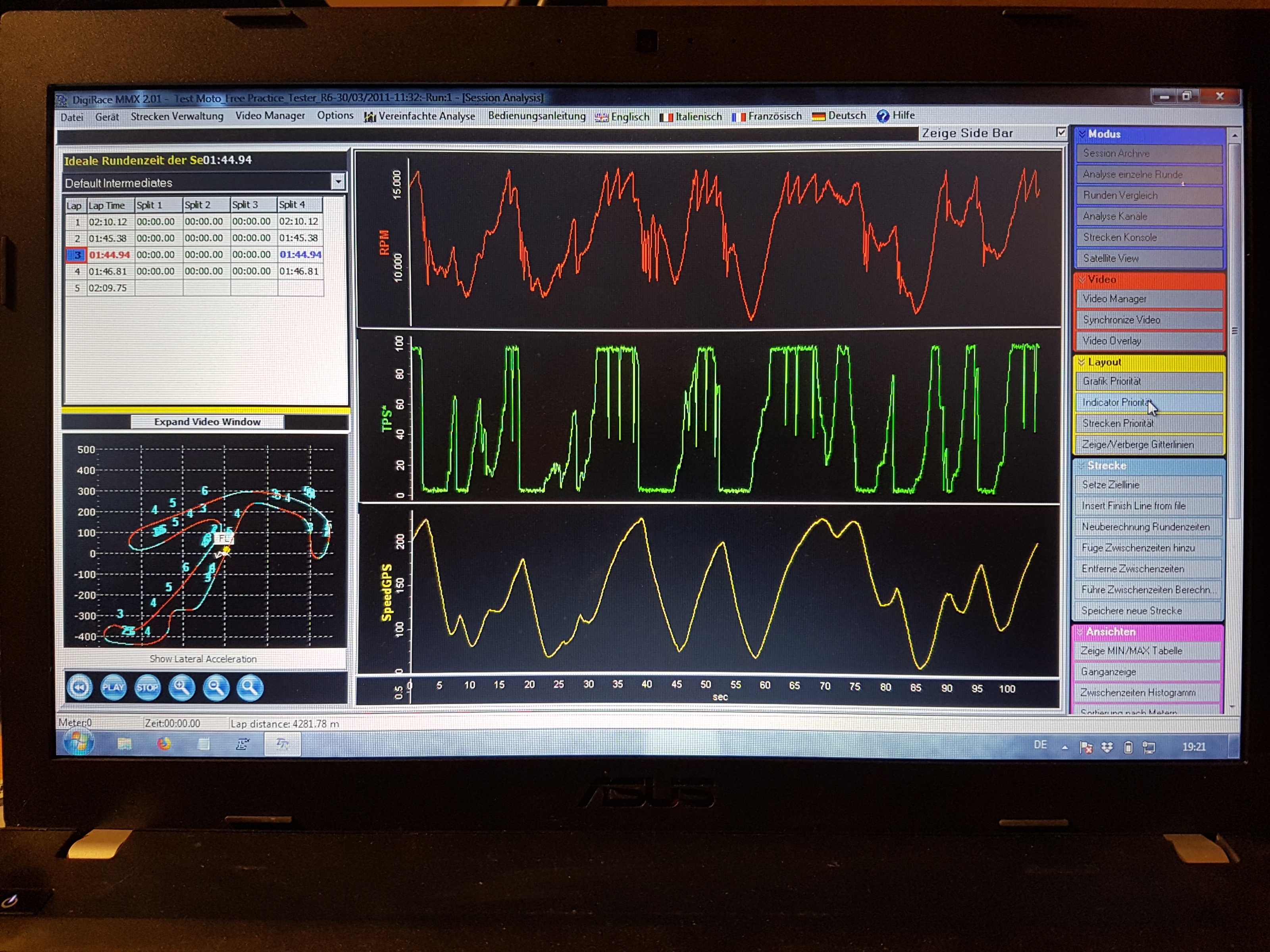Screen dimensions: 1270x952
Task: Click the round PLAY button
Action: point(113,687)
